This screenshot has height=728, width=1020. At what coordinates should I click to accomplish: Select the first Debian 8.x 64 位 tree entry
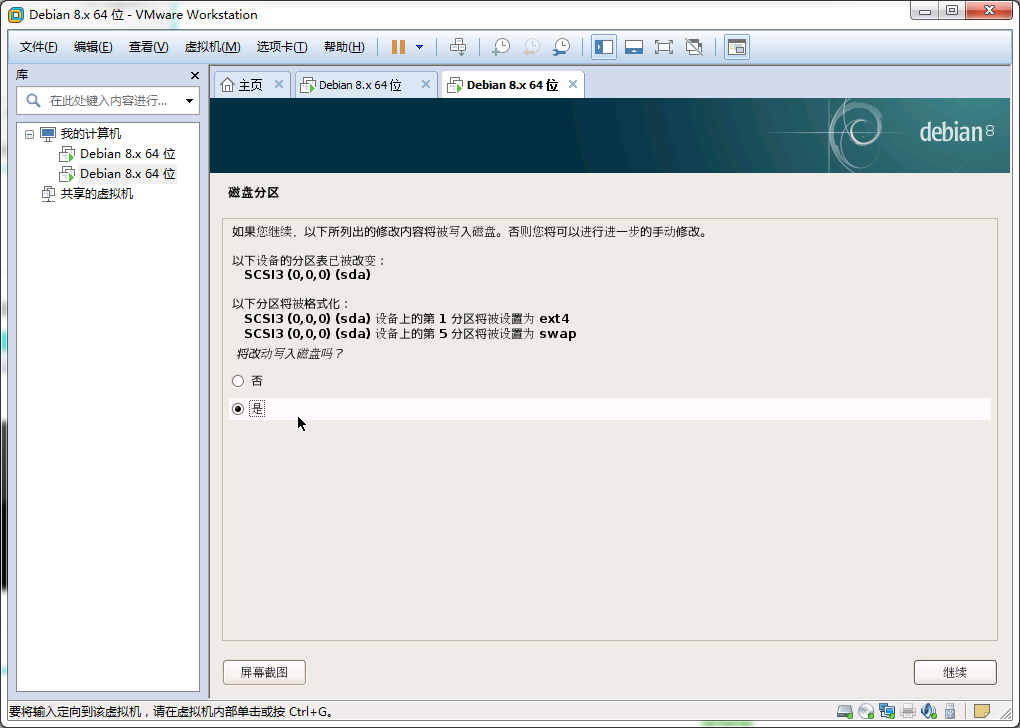point(128,154)
